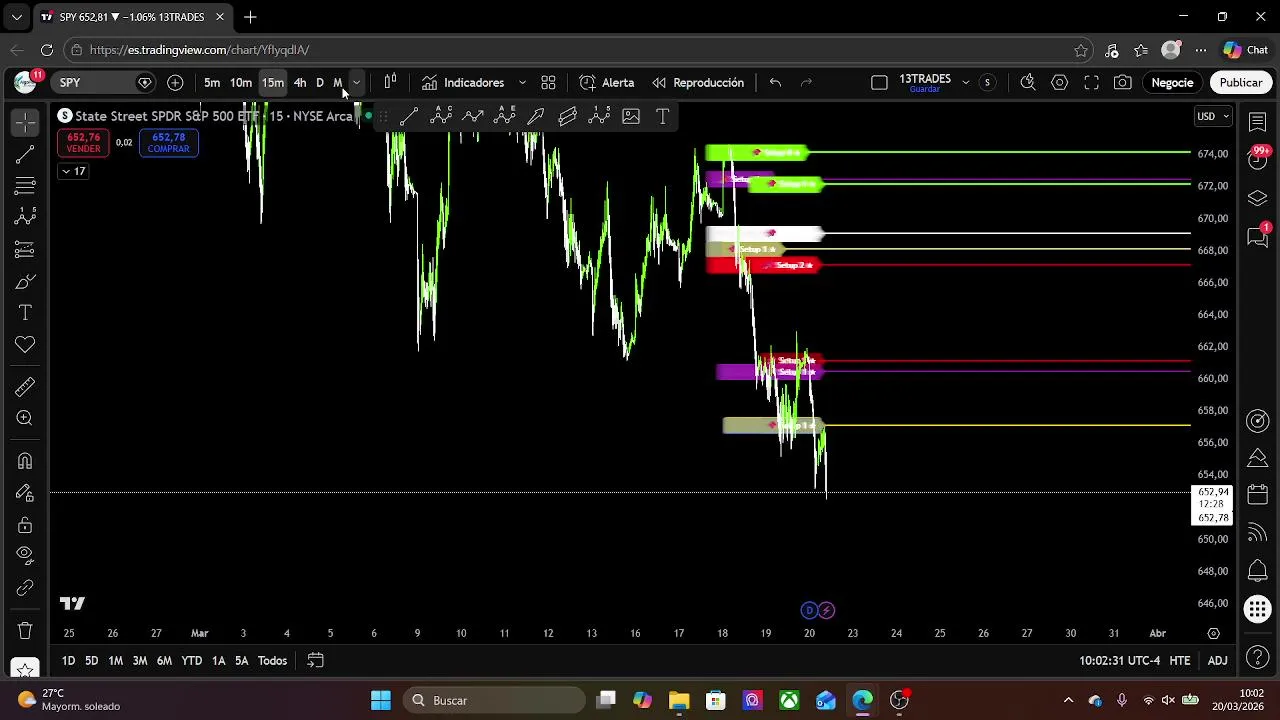The height and width of the screenshot is (720, 1280).
Task: Toggle ADJ price adjustment
Action: coord(1217,661)
